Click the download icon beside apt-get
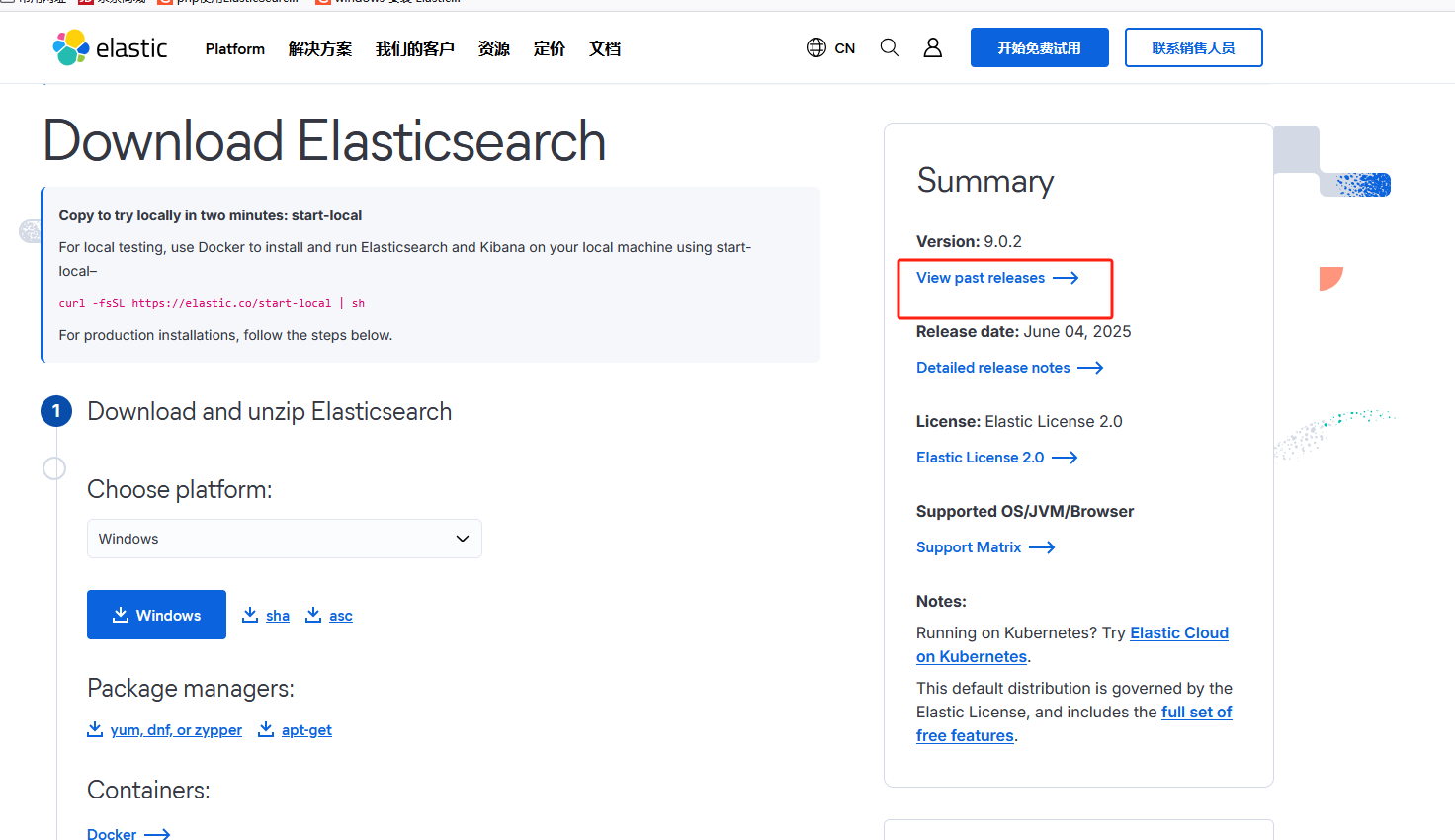The width and height of the screenshot is (1455, 840). point(265,728)
